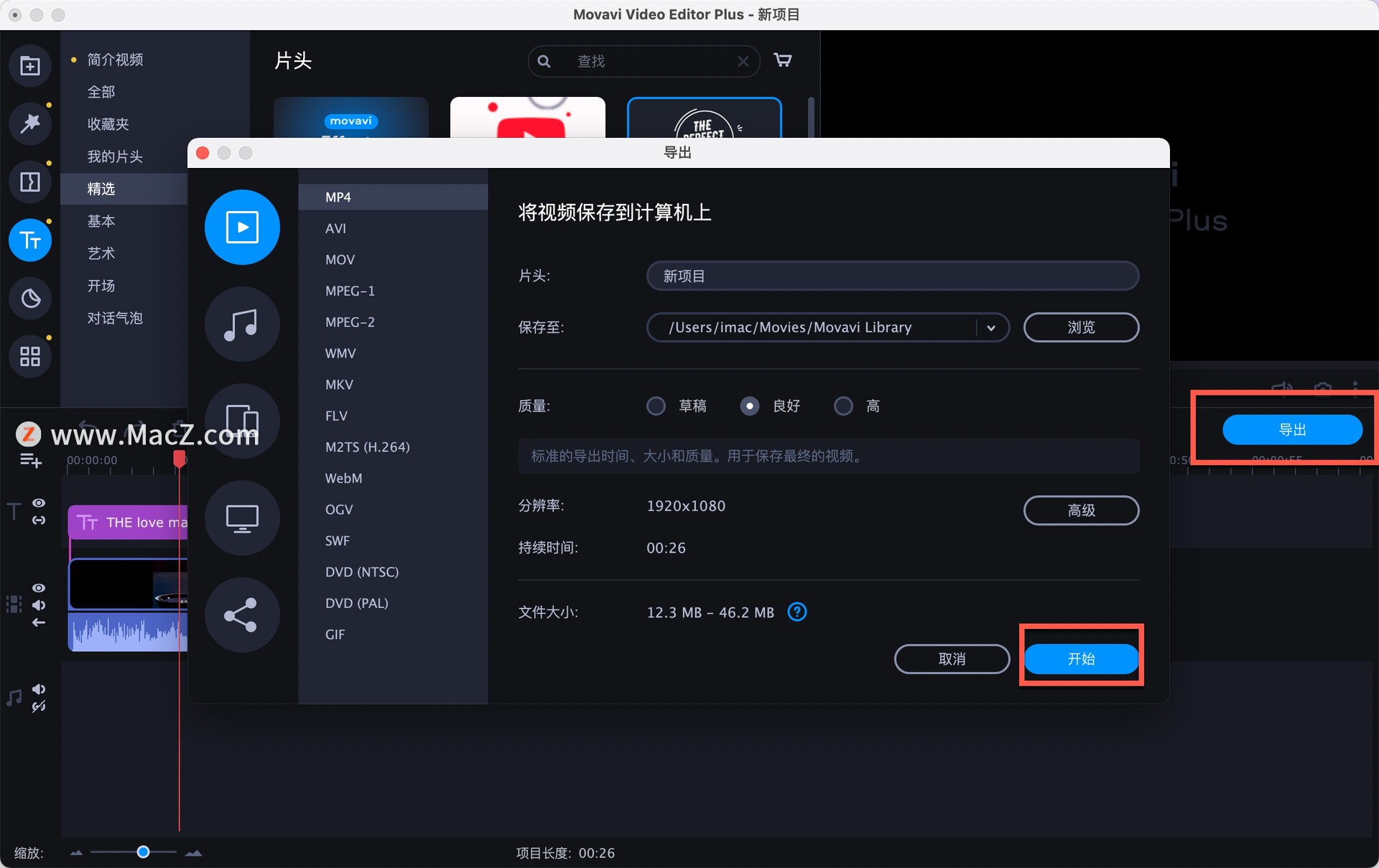Select MKV from the format list
Screen dimensions: 1379x868
coord(338,384)
